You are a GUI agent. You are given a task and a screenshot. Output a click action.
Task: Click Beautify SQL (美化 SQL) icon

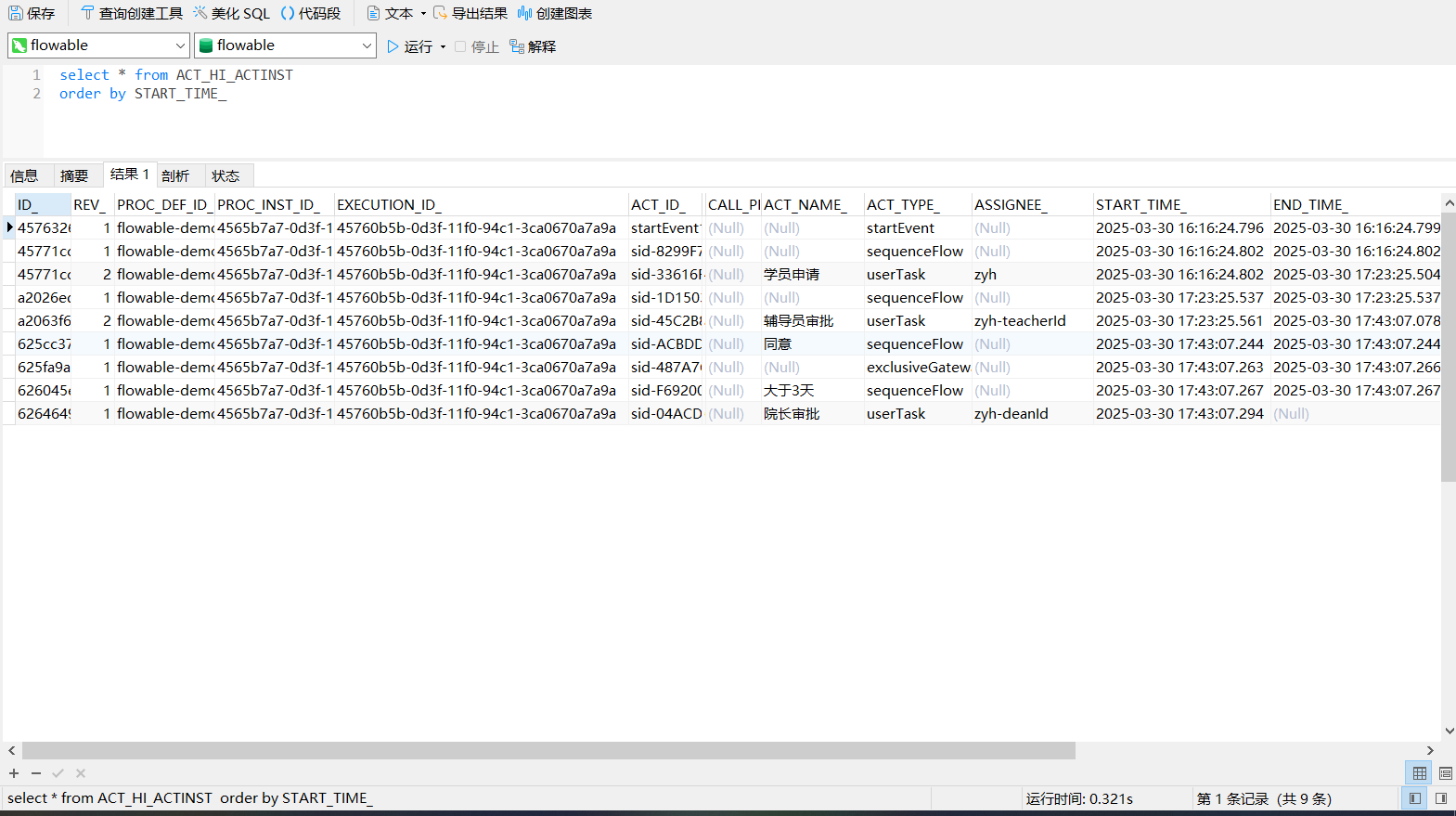coord(200,13)
